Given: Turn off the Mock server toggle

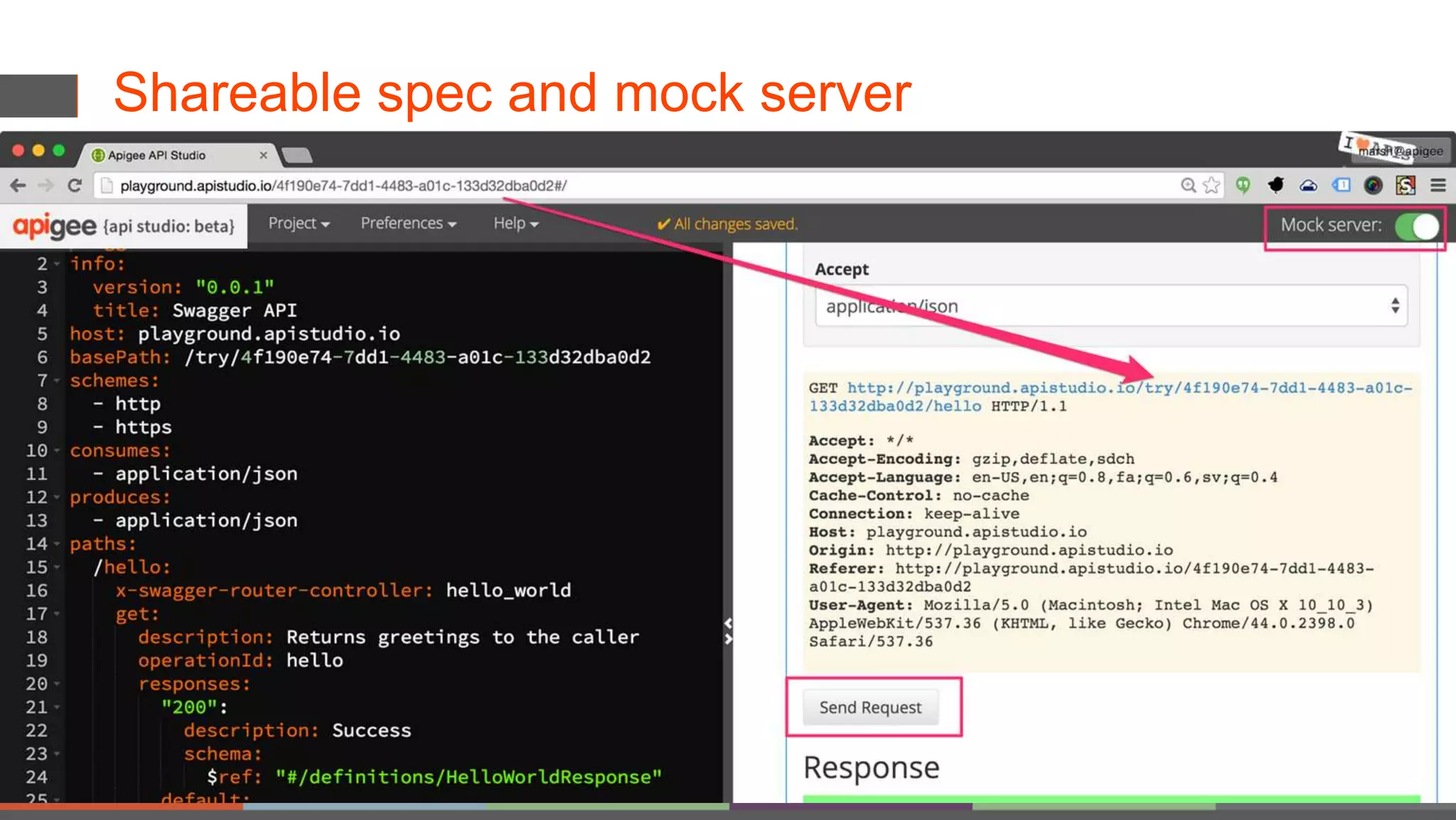Looking at the screenshot, I should 1416,226.
